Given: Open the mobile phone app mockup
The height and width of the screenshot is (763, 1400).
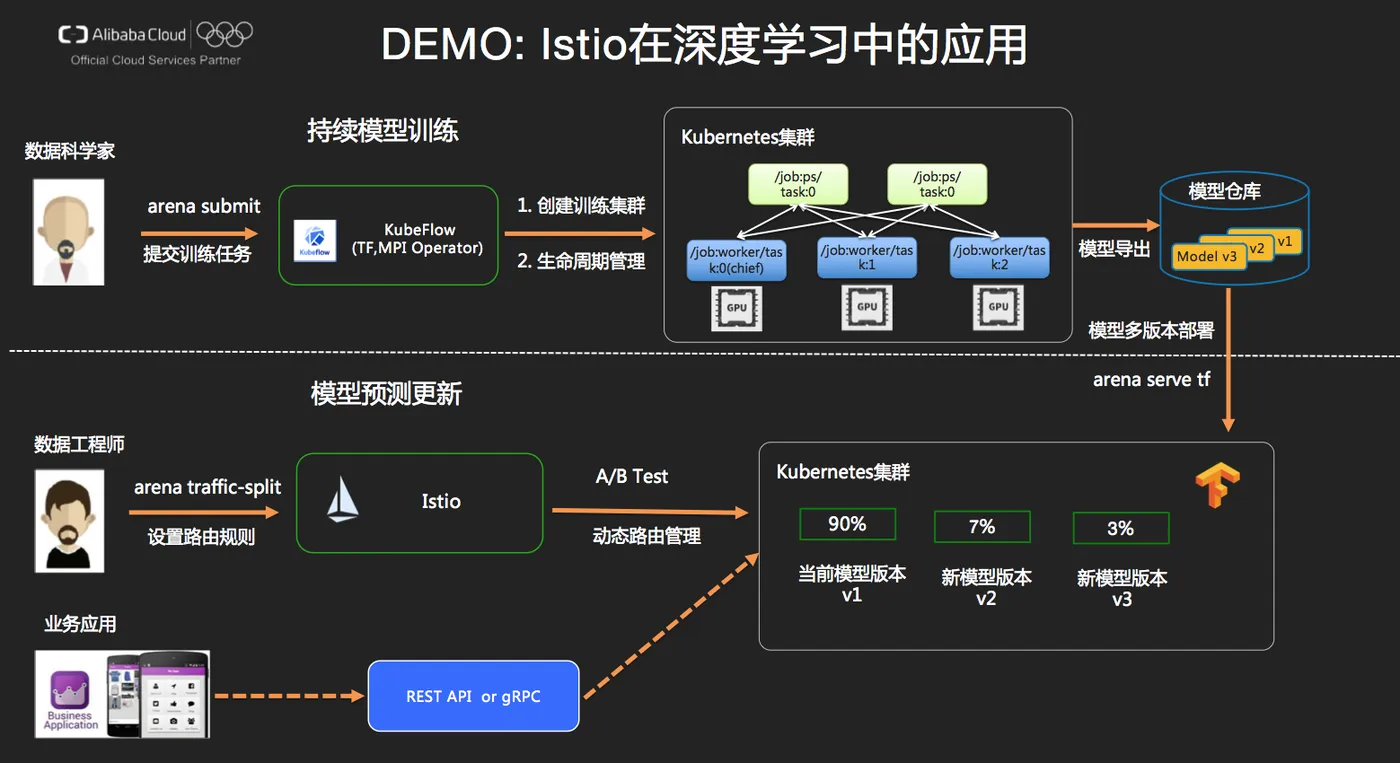Looking at the screenshot, I should coord(158,694).
